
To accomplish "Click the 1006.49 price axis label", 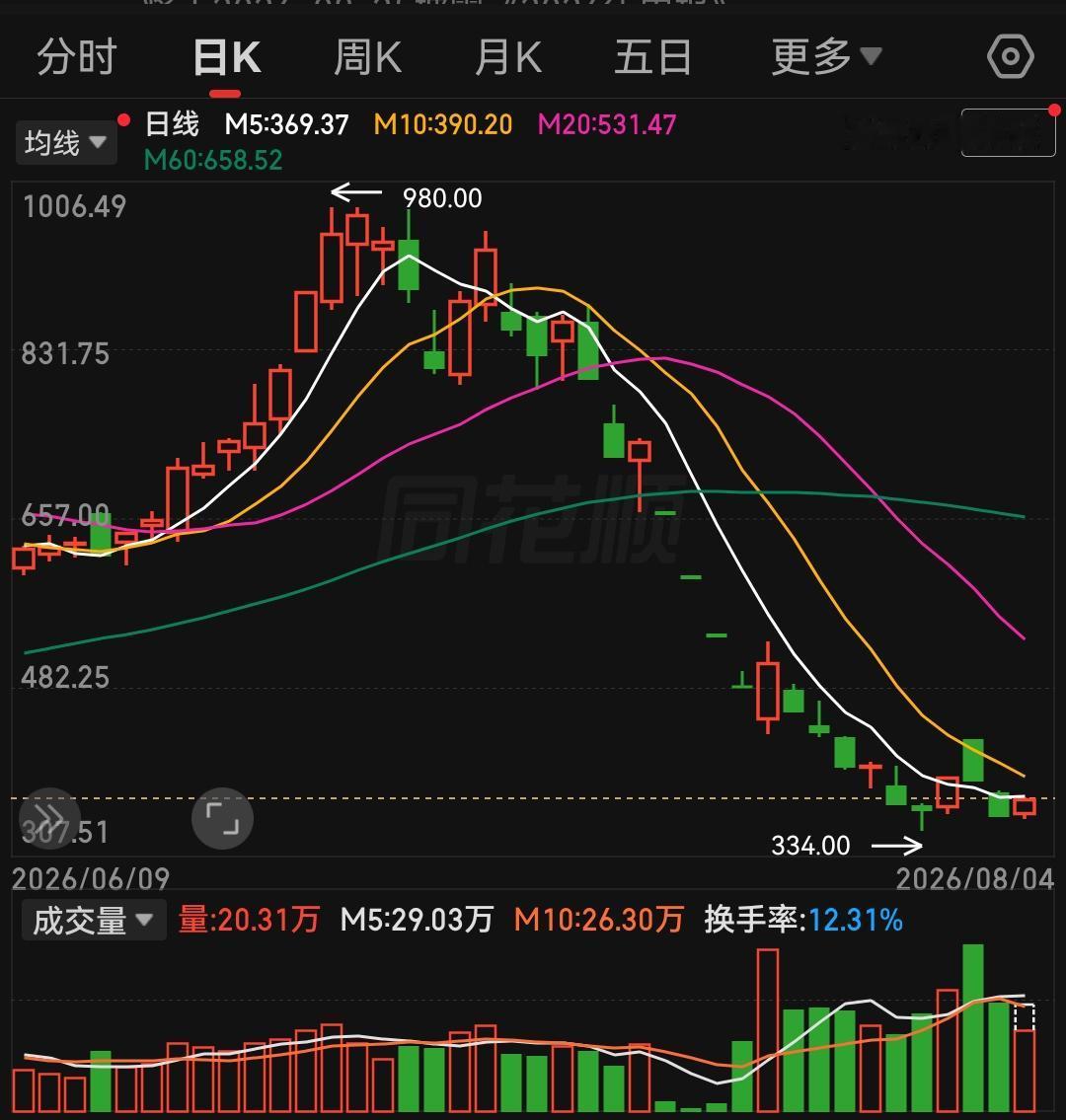I will point(74,207).
